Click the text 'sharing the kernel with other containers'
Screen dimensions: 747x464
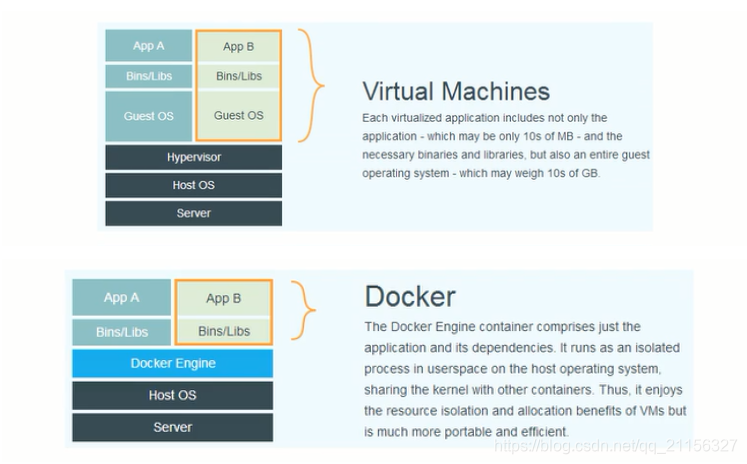point(478,390)
